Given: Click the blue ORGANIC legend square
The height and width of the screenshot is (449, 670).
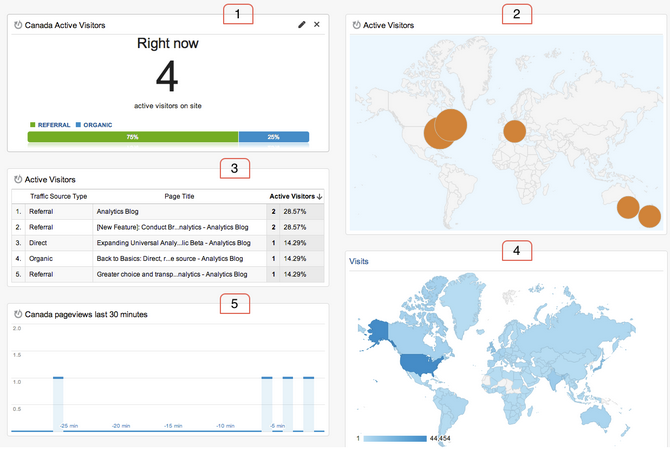Looking at the screenshot, I should (x=78, y=125).
